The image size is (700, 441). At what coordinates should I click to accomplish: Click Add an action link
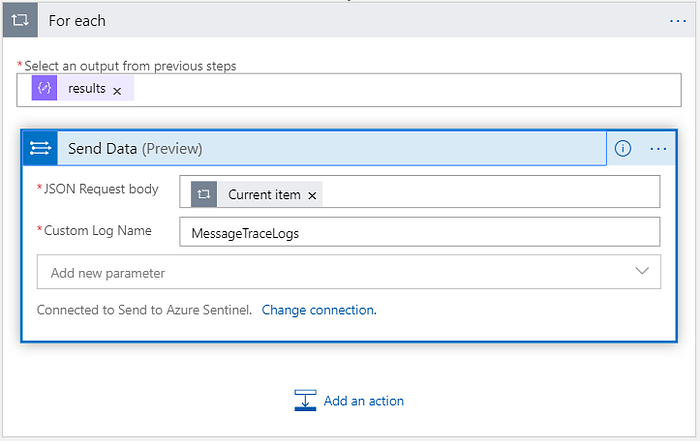[x=363, y=401]
